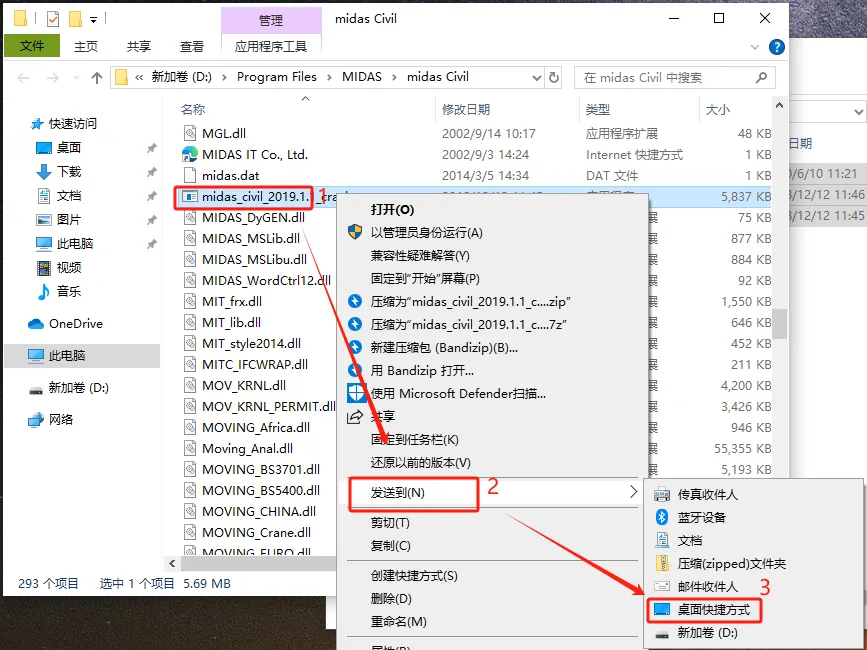Image resolution: width=867 pixels, height=650 pixels.
Task: Click the midas.dat file icon
Action: click(190, 175)
